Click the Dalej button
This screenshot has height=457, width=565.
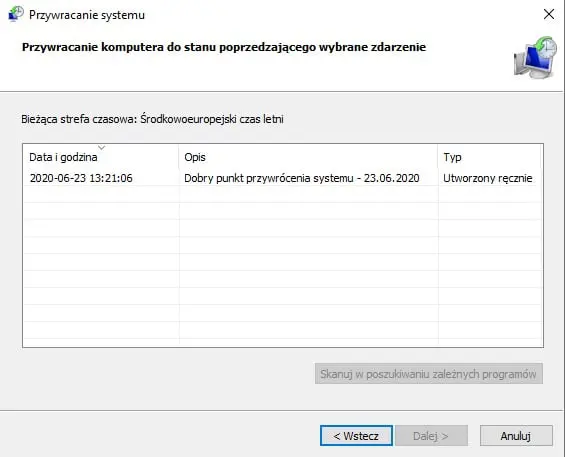(431, 436)
